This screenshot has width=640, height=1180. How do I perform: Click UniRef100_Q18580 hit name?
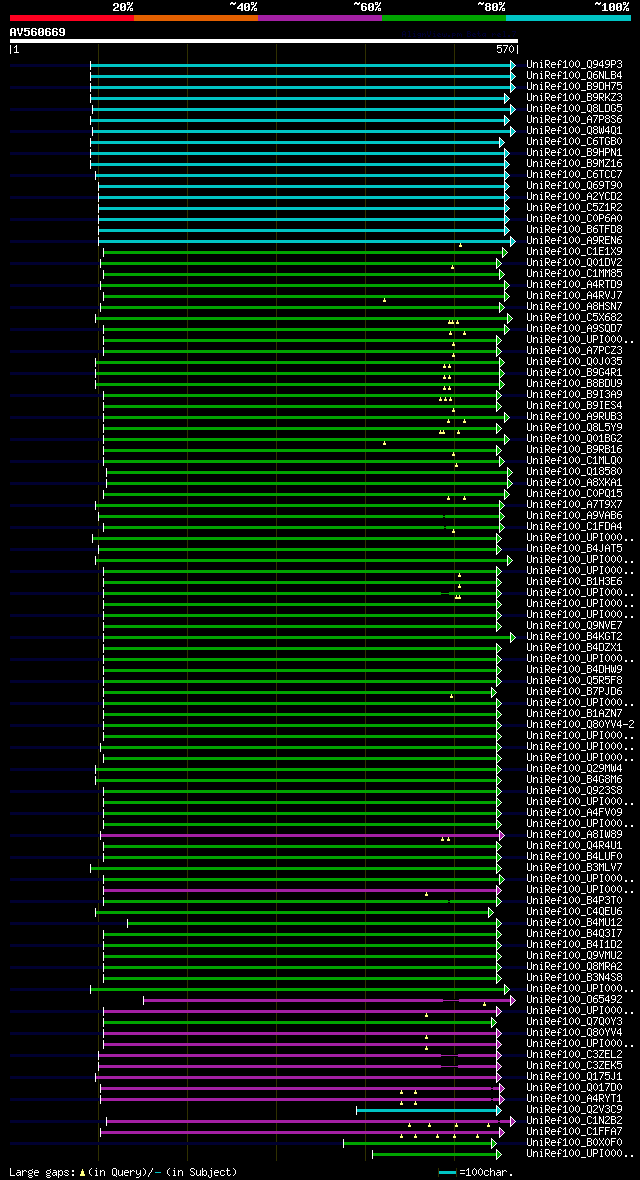[574, 471]
